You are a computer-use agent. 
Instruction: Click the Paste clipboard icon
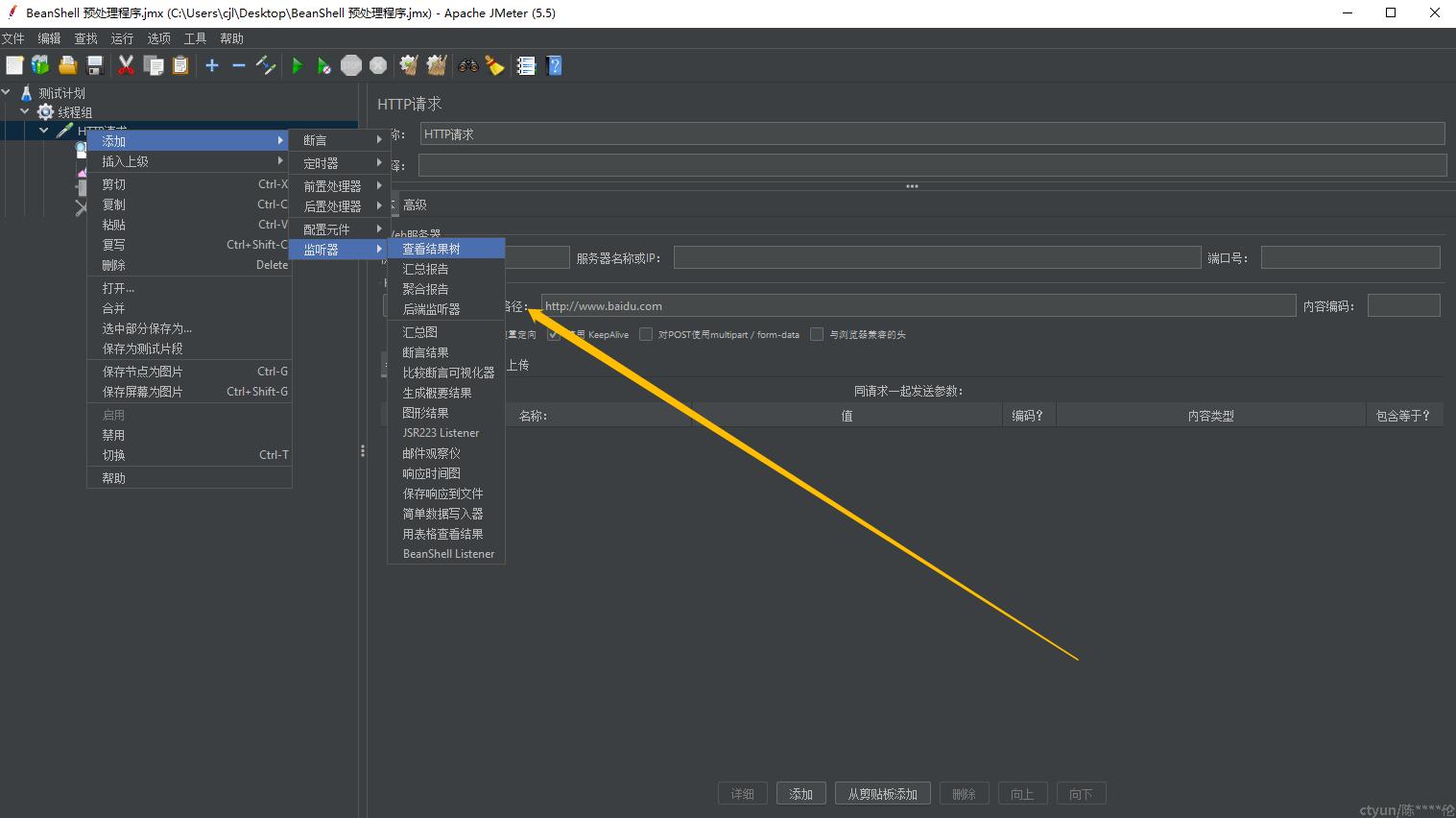point(179,65)
